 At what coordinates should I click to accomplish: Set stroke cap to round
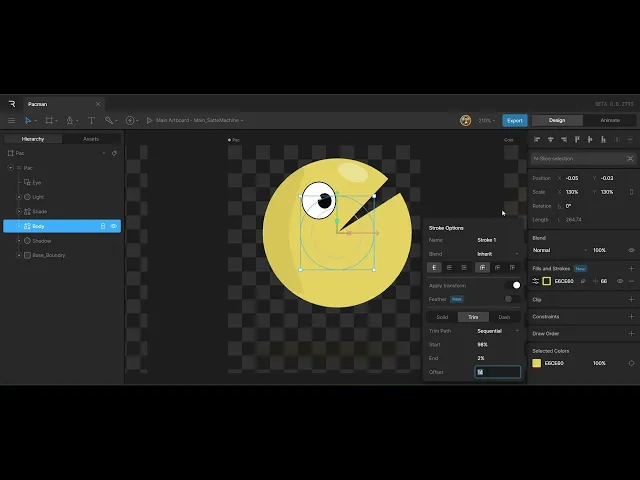449,268
